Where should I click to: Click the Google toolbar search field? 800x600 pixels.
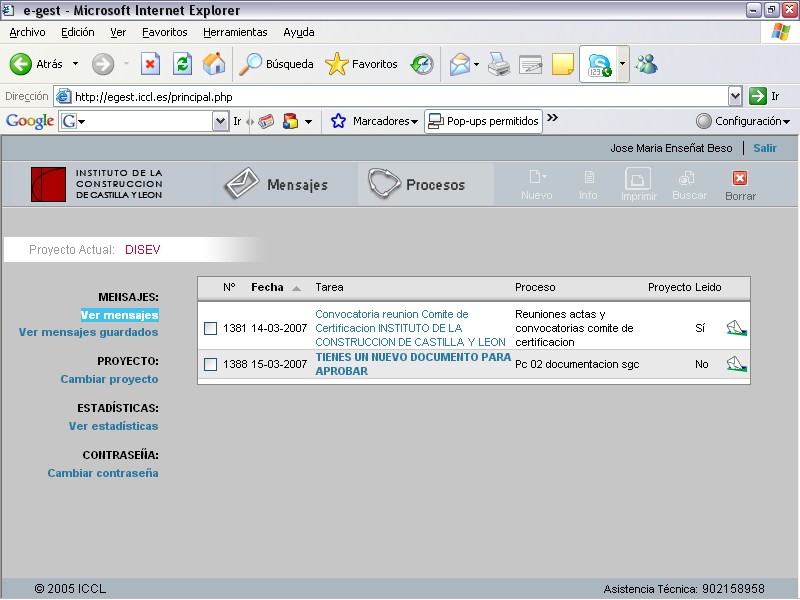[x=145, y=121]
